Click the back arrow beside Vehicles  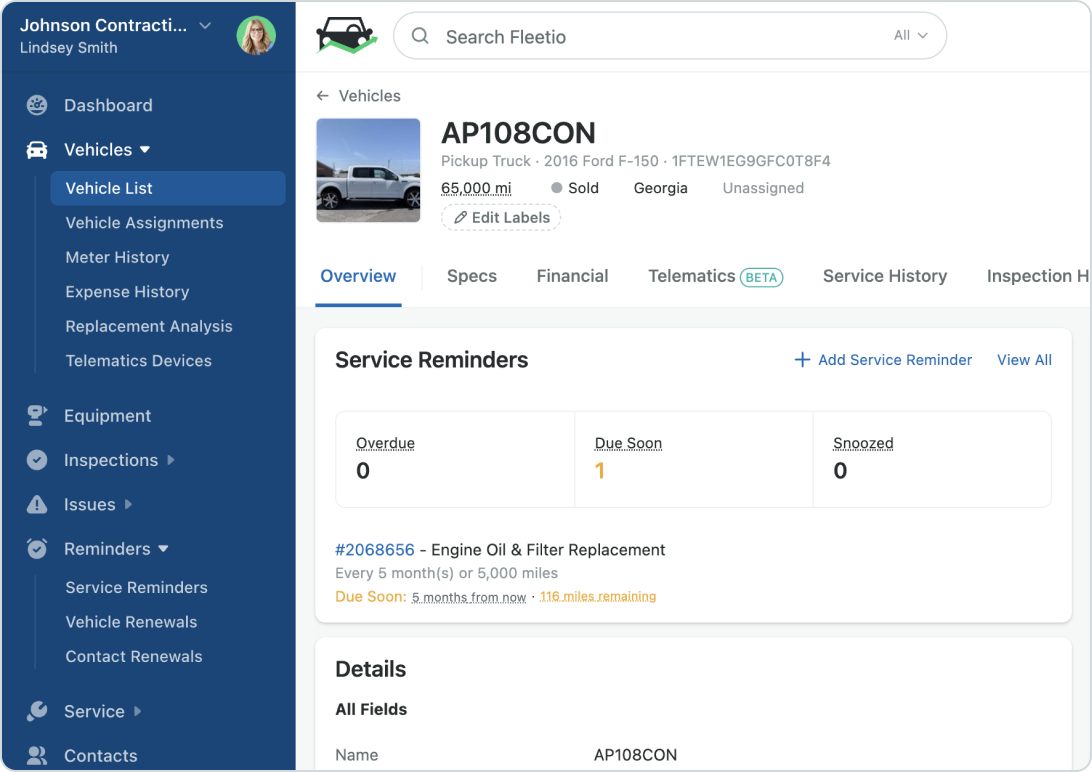point(322,96)
